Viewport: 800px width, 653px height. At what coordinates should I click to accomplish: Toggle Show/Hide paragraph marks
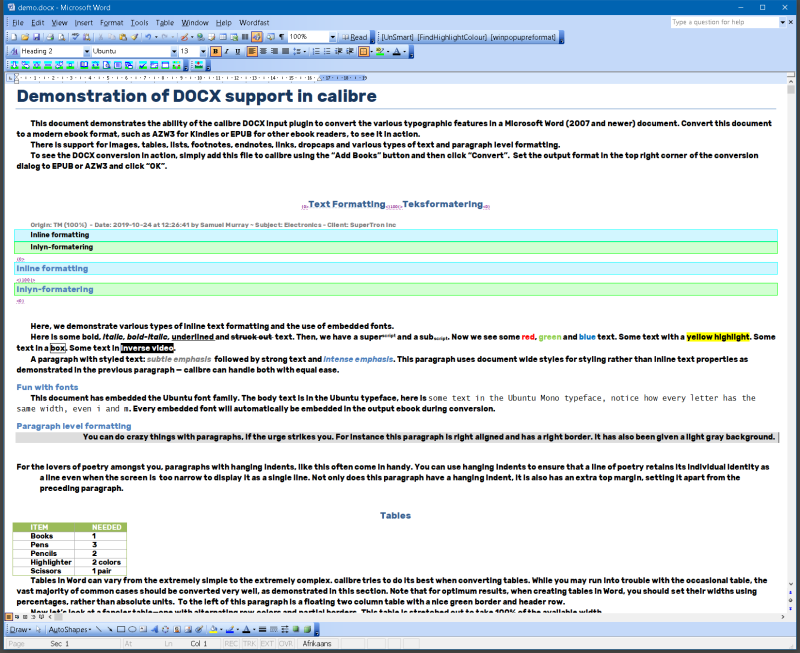[x=282, y=37]
